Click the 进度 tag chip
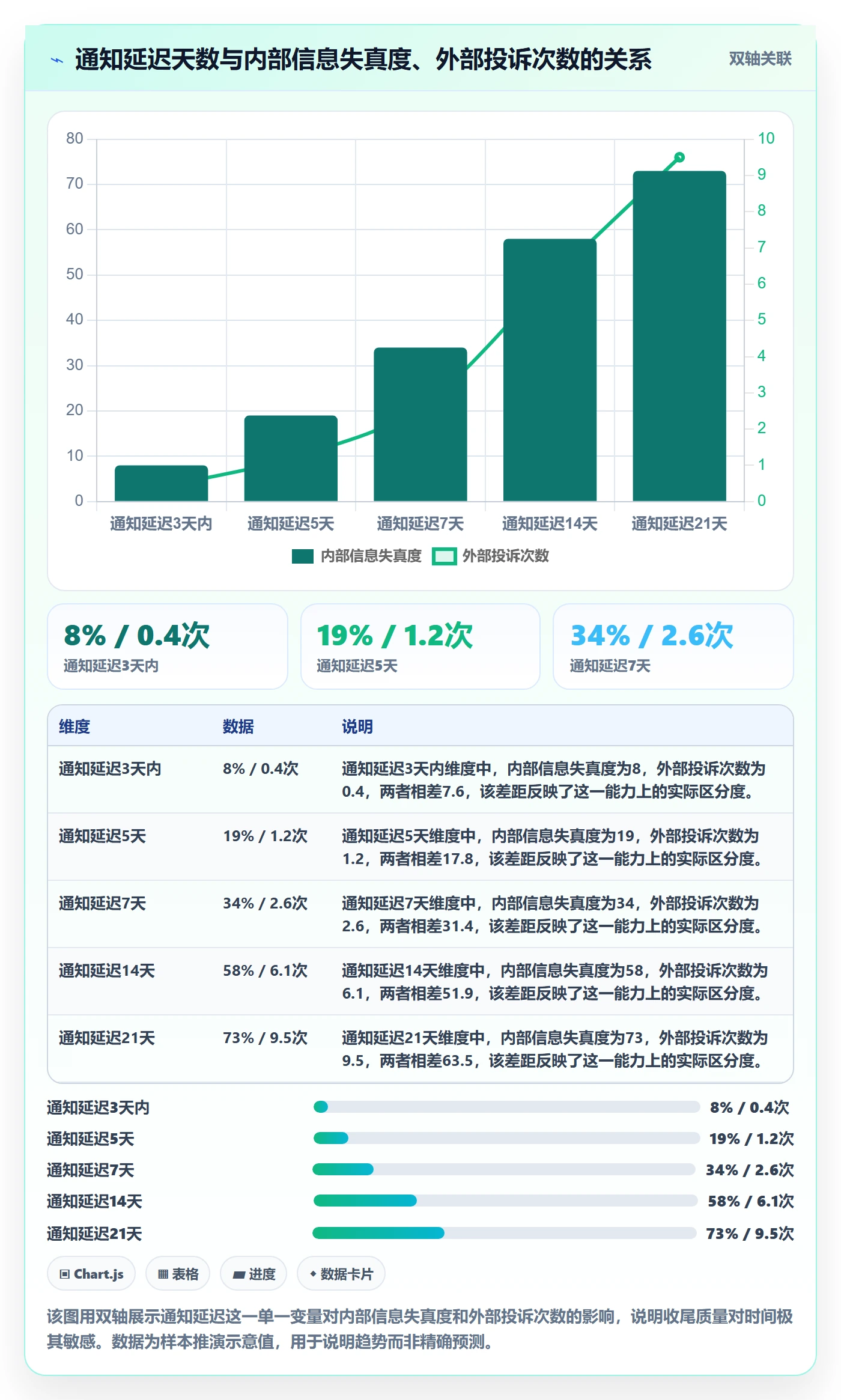 [254, 1274]
